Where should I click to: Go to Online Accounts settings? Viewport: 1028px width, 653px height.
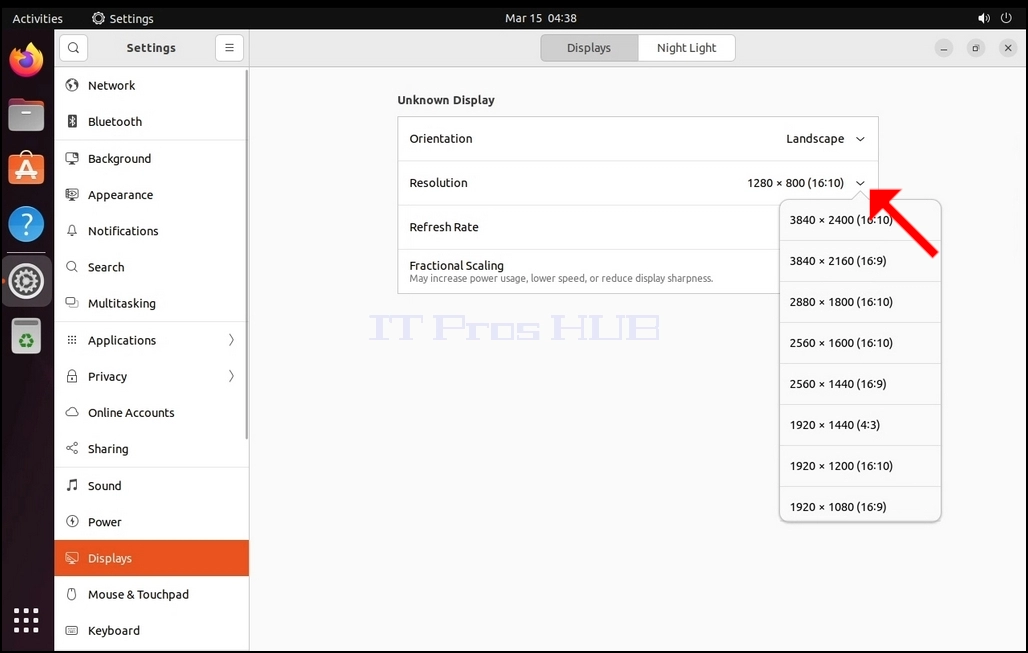(151, 412)
